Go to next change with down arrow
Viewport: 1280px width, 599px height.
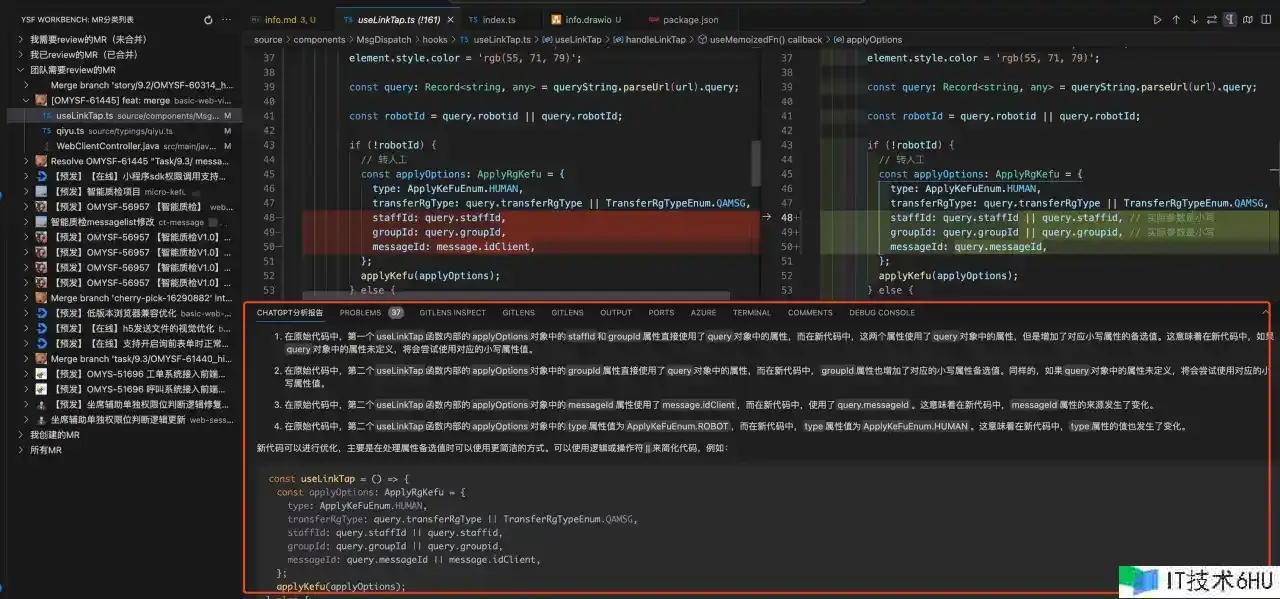(x=1194, y=20)
